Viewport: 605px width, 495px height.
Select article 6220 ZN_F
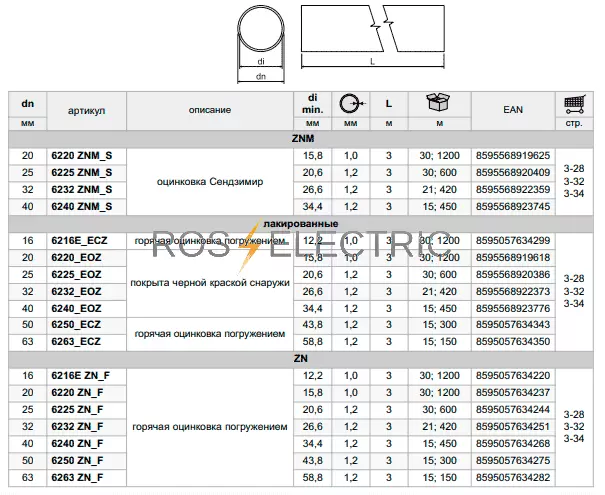click(x=77, y=392)
